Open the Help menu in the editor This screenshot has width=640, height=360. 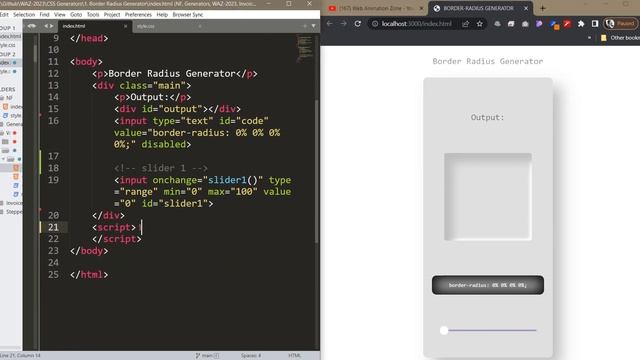(x=162, y=15)
